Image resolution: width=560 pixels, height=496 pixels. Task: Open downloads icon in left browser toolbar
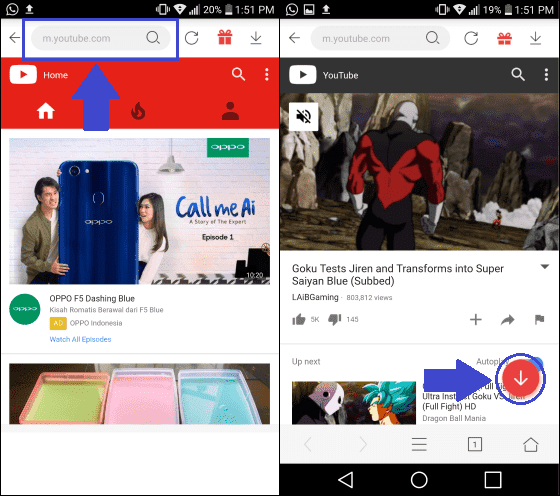[x=256, y=38]
